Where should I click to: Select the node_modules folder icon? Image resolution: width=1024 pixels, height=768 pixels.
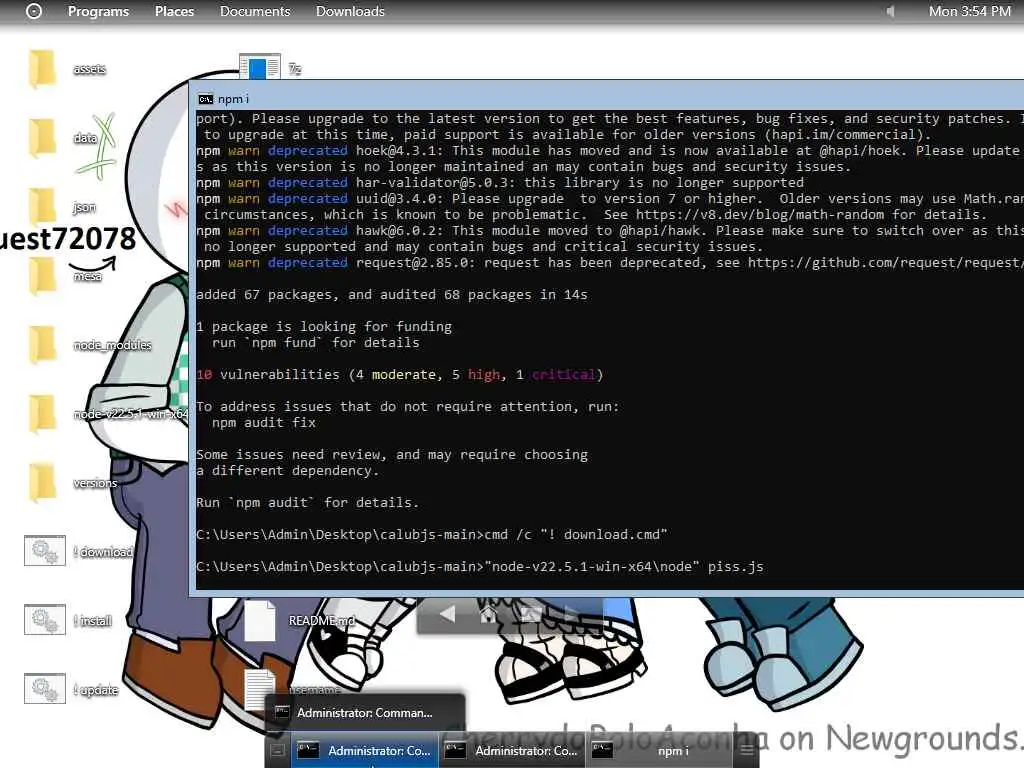click(42, 345)
